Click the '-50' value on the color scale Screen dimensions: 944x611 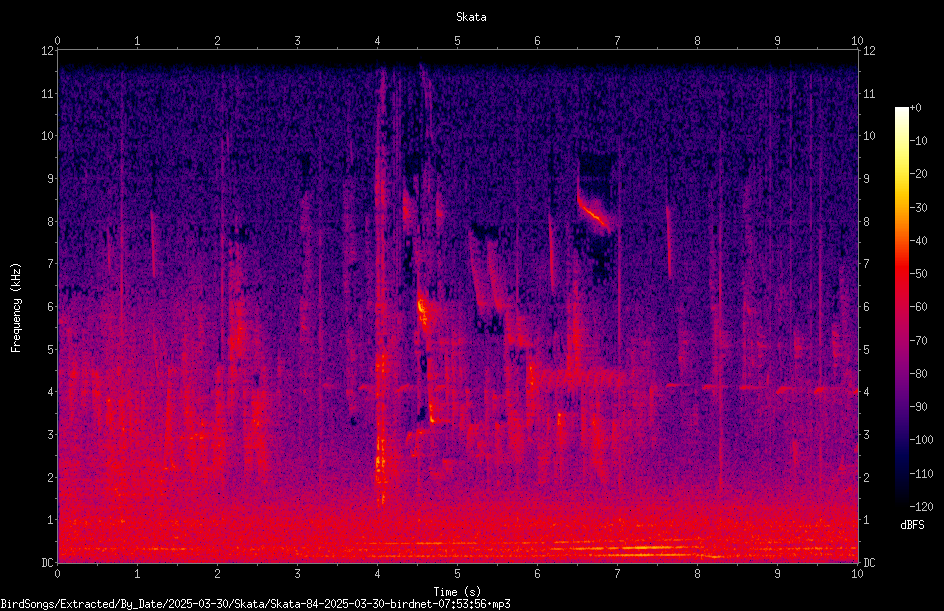(918, 274)
